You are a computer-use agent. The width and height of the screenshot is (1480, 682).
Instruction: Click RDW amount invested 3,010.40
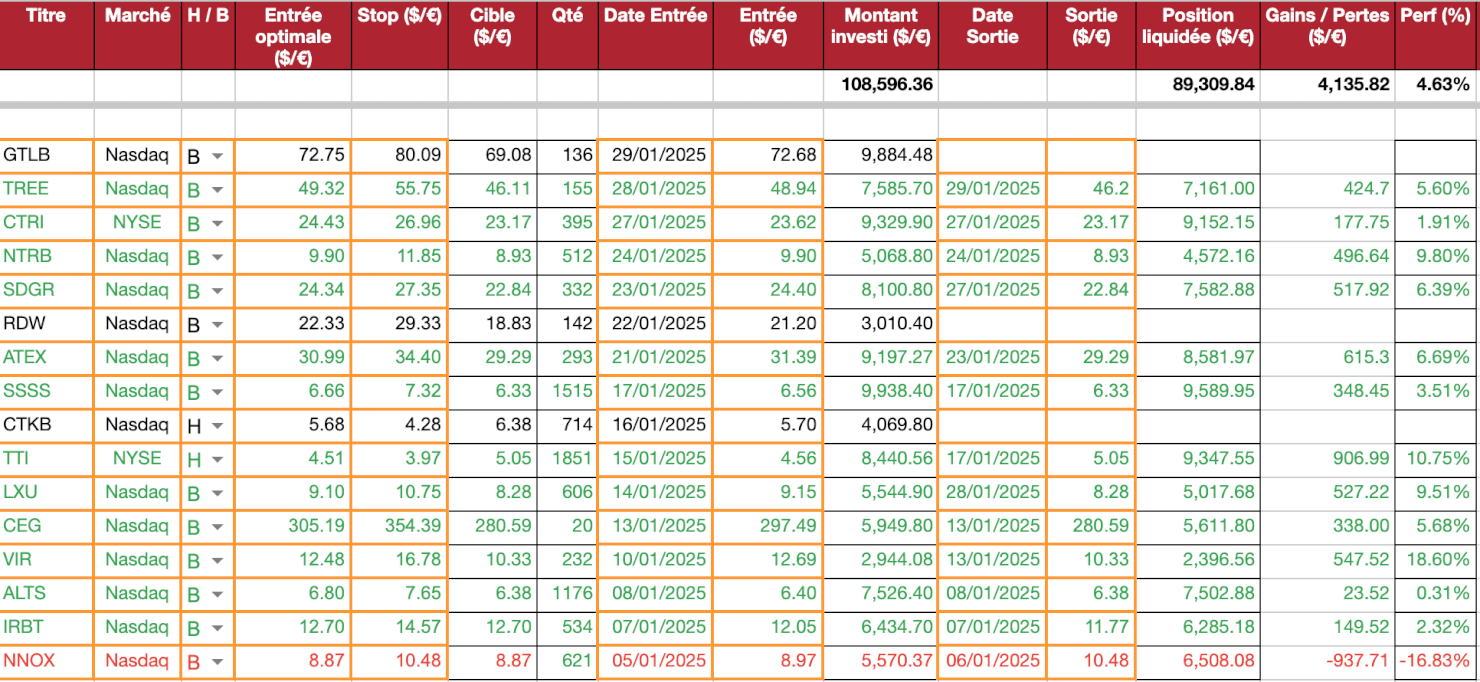(x=881, y=324)
